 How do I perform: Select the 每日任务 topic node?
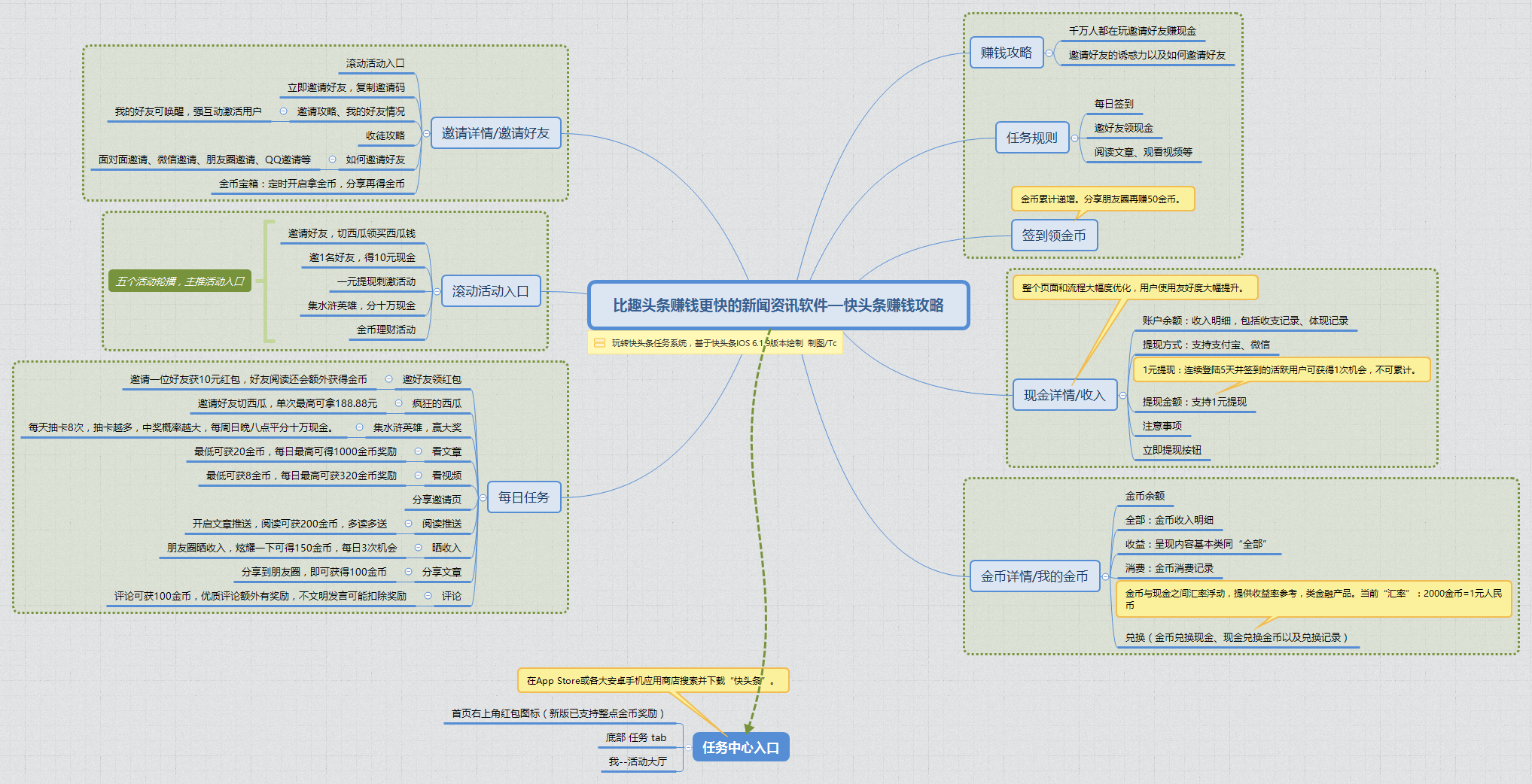524,497
